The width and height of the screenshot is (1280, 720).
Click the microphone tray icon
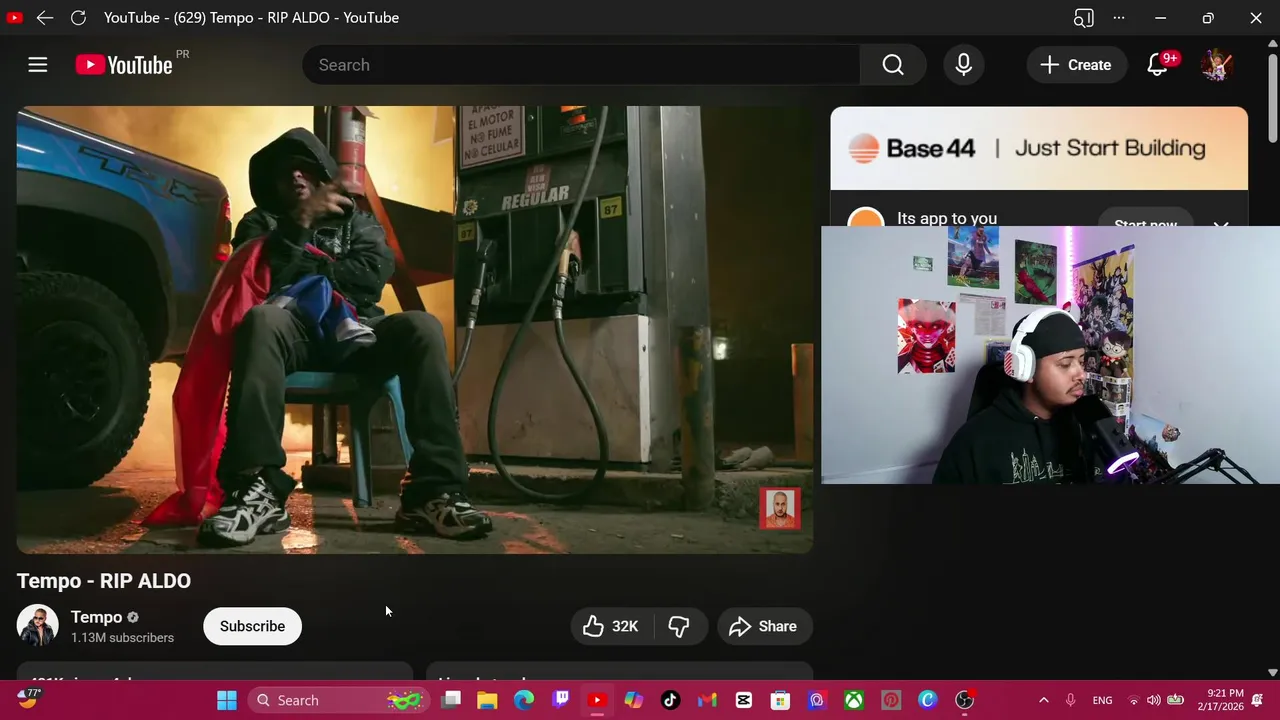click(1071, 700)
